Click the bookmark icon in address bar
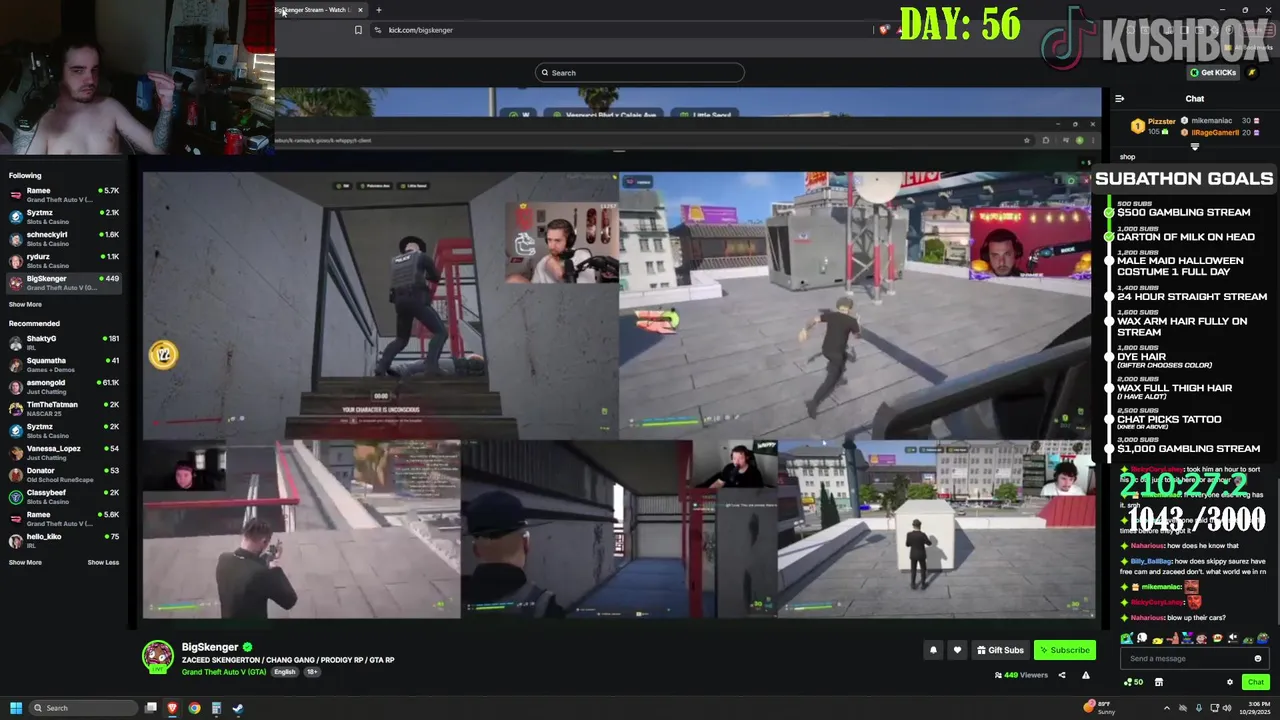Viewport: 1280px width, 720px height. pos(358,30)
